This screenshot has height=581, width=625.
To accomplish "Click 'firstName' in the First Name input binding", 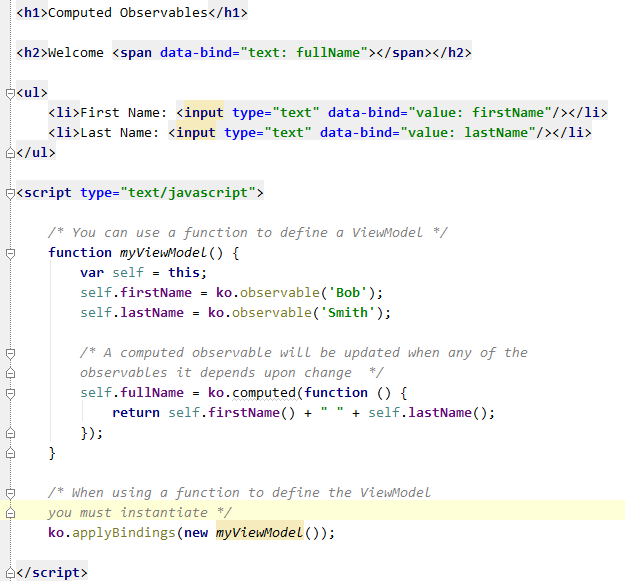I will tap(508, 113).
